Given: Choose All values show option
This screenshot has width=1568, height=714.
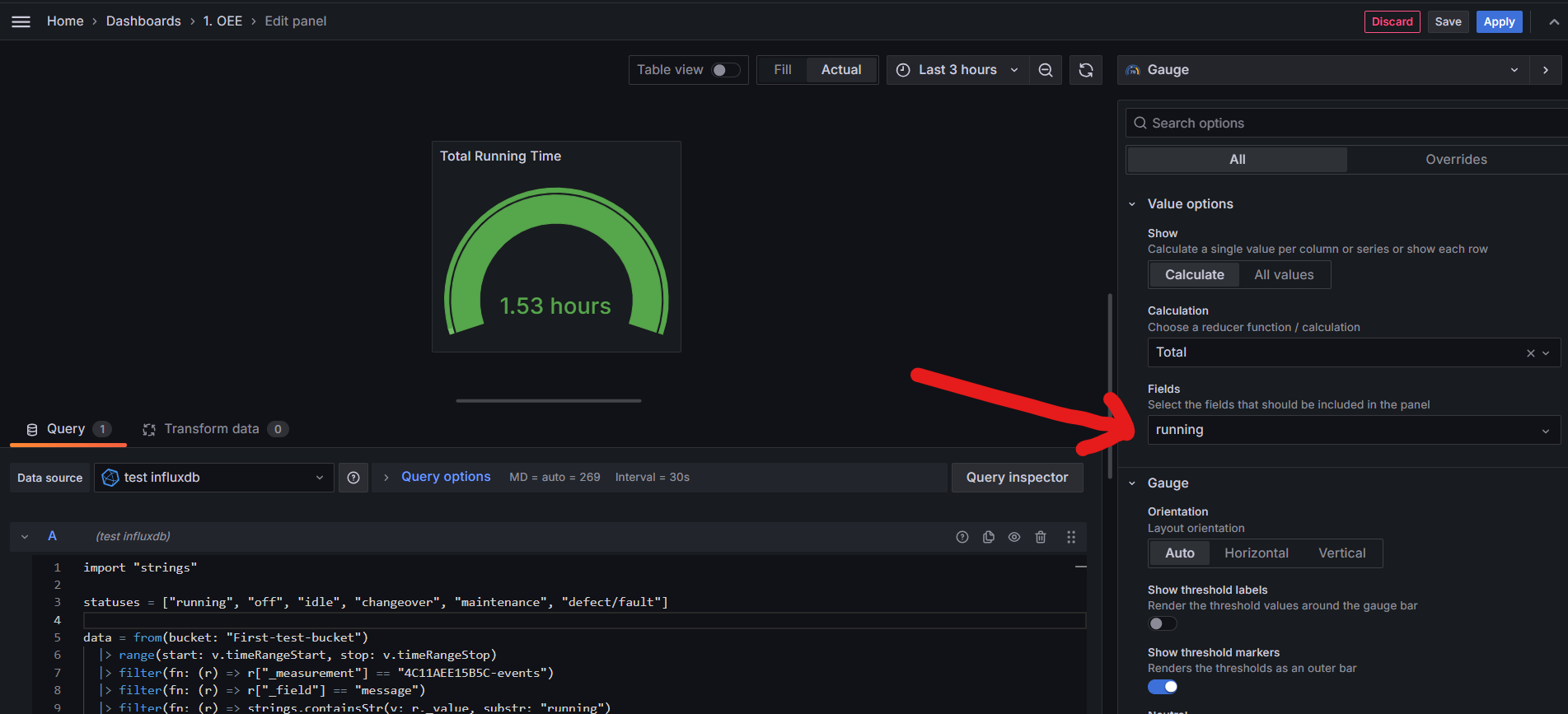Looking at the screenshot, I should tap(1284, 275).
